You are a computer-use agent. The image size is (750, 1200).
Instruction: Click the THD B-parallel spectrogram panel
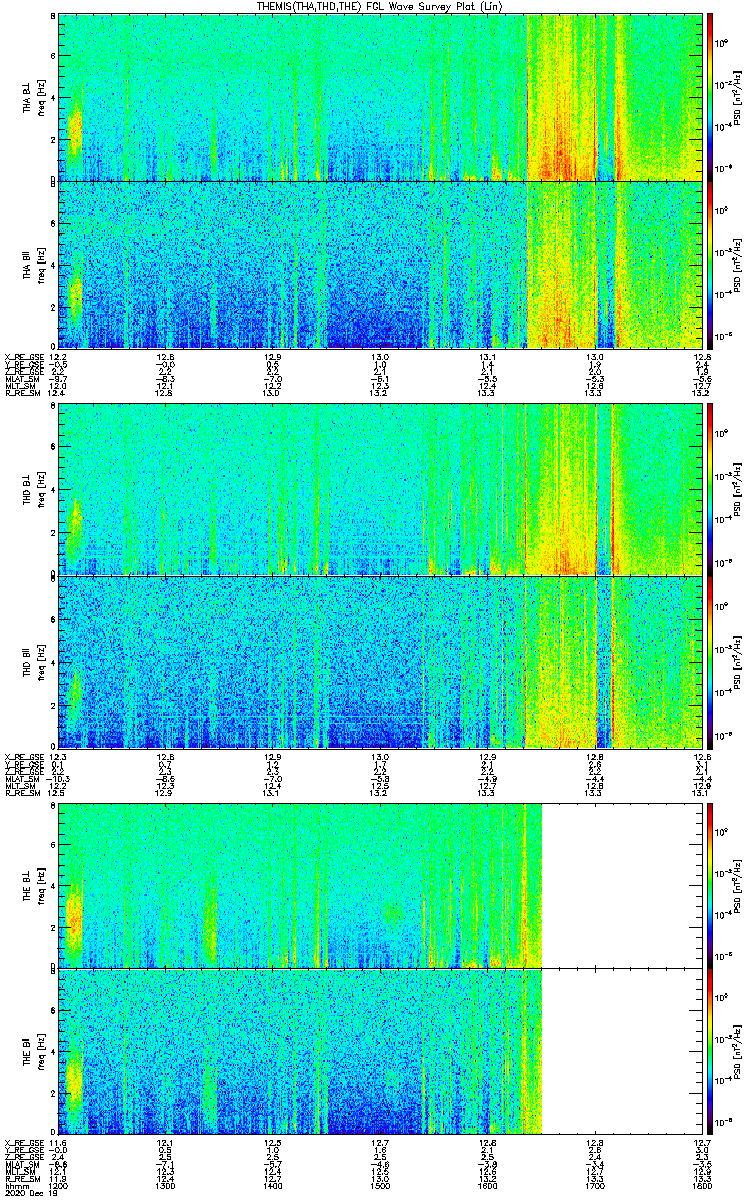[x=380, y=662]
